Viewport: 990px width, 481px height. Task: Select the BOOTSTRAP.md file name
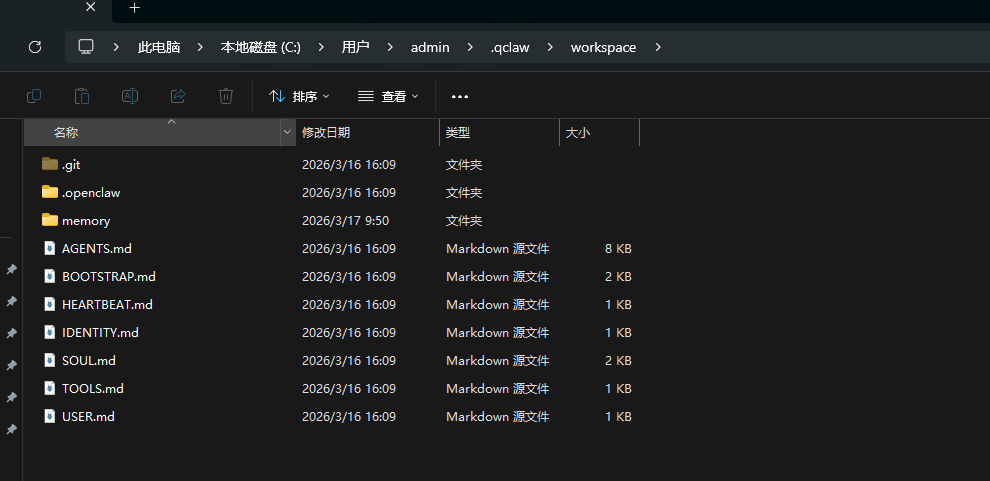[x=109, y=276]
